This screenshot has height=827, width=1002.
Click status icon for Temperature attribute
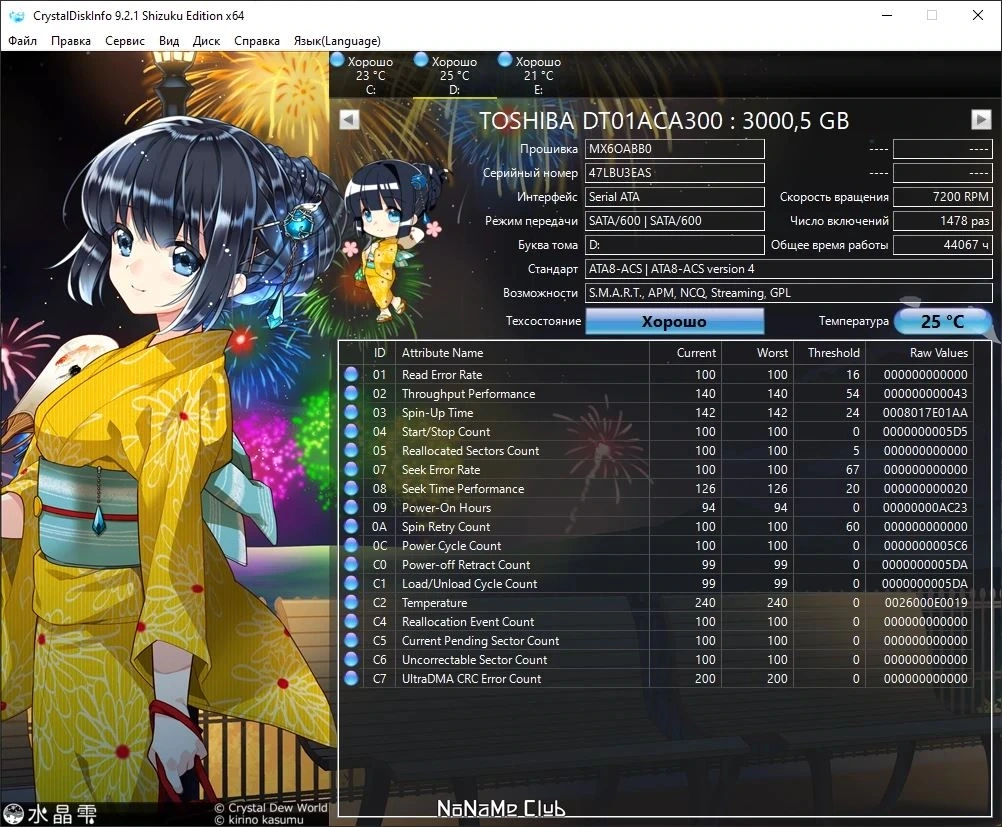point(351,602)
